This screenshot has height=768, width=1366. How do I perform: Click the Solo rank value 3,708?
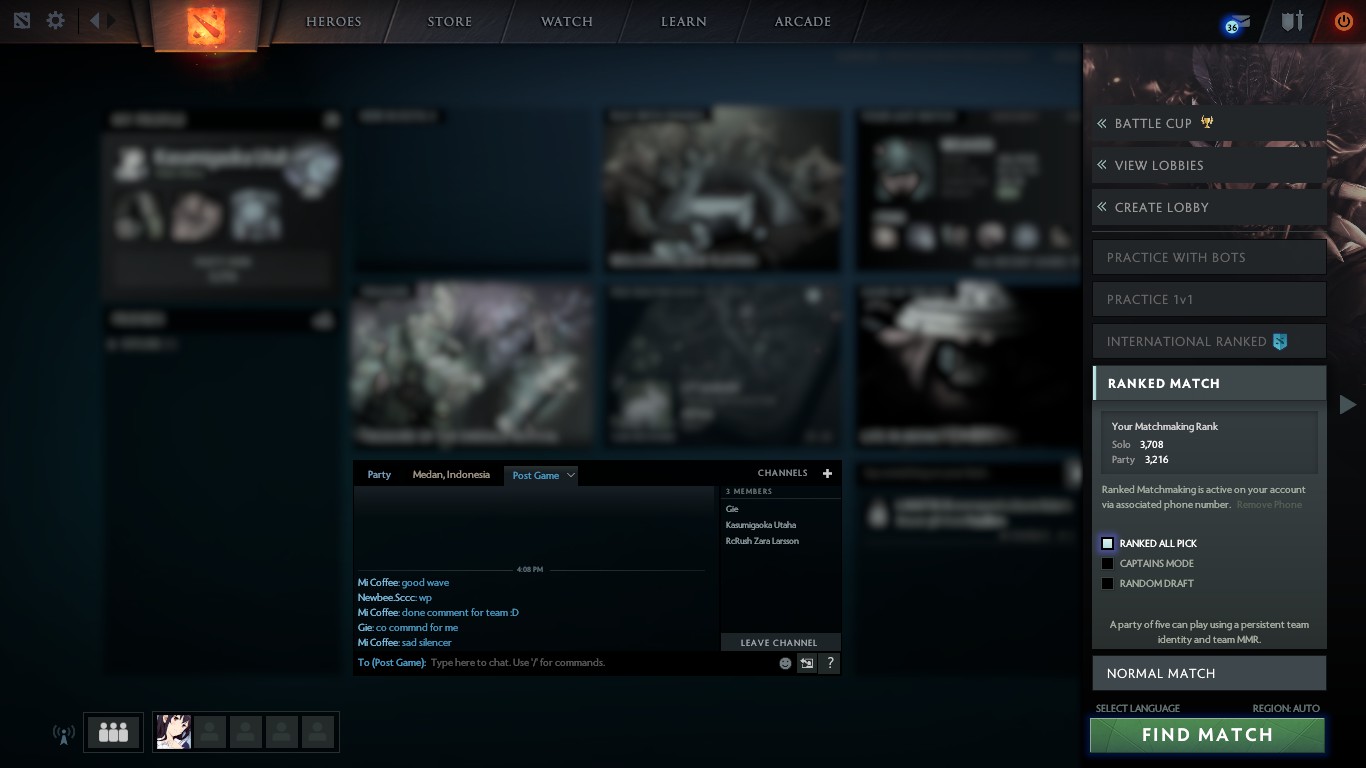(x=1152, y=444)
